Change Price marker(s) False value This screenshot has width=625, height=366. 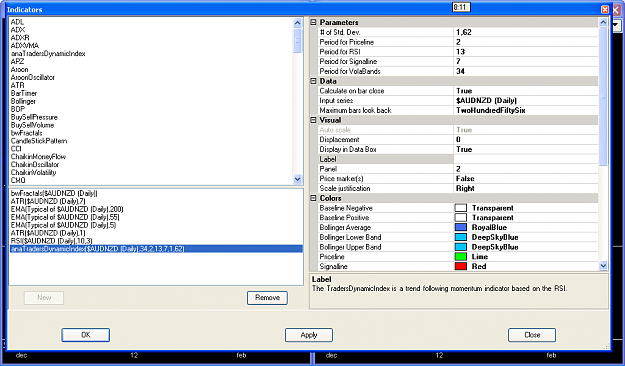(x=526, y=179)
